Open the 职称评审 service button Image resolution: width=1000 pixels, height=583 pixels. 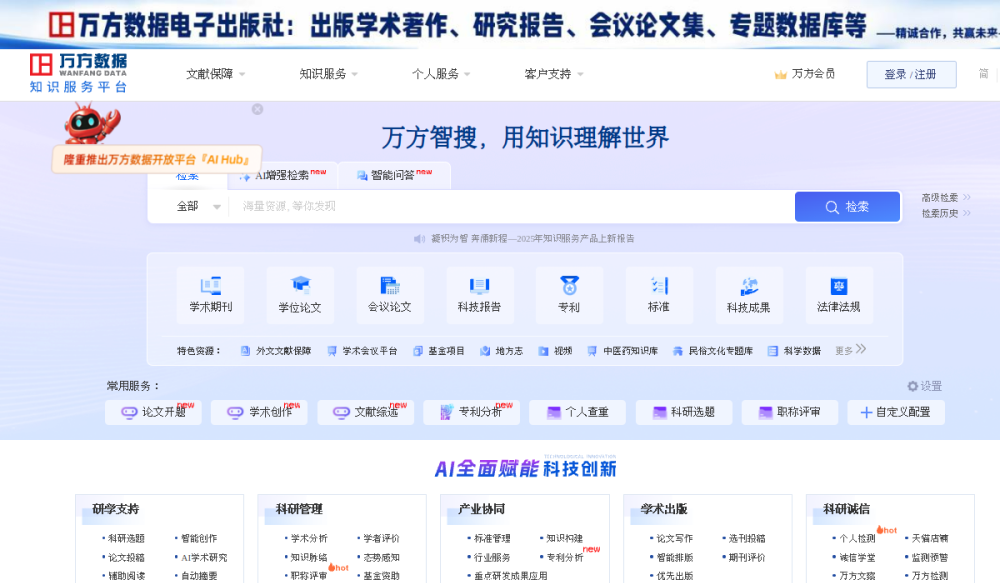(x=790, y=412)
